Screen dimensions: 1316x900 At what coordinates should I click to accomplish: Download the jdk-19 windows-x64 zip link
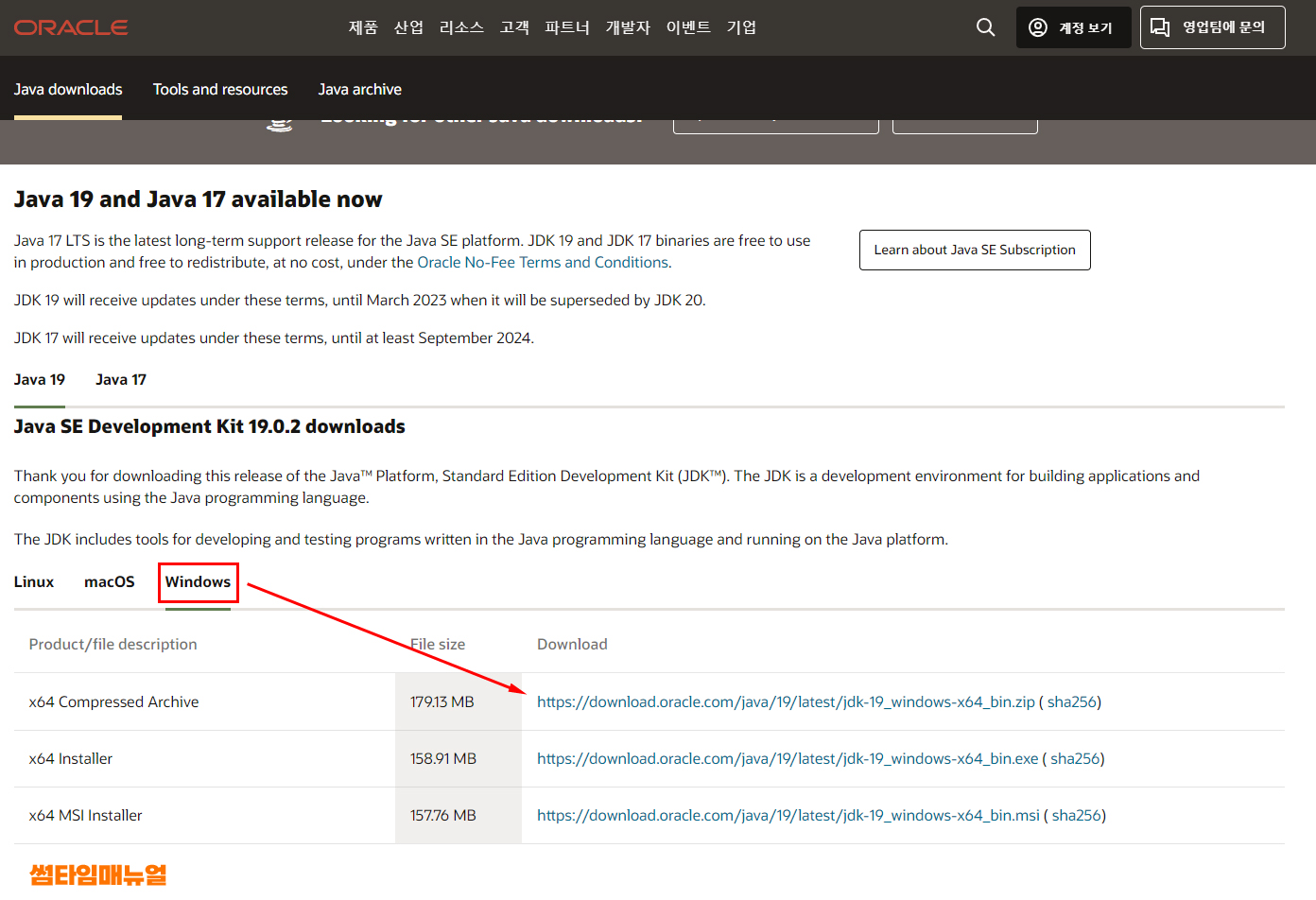(x=786, y=701)
